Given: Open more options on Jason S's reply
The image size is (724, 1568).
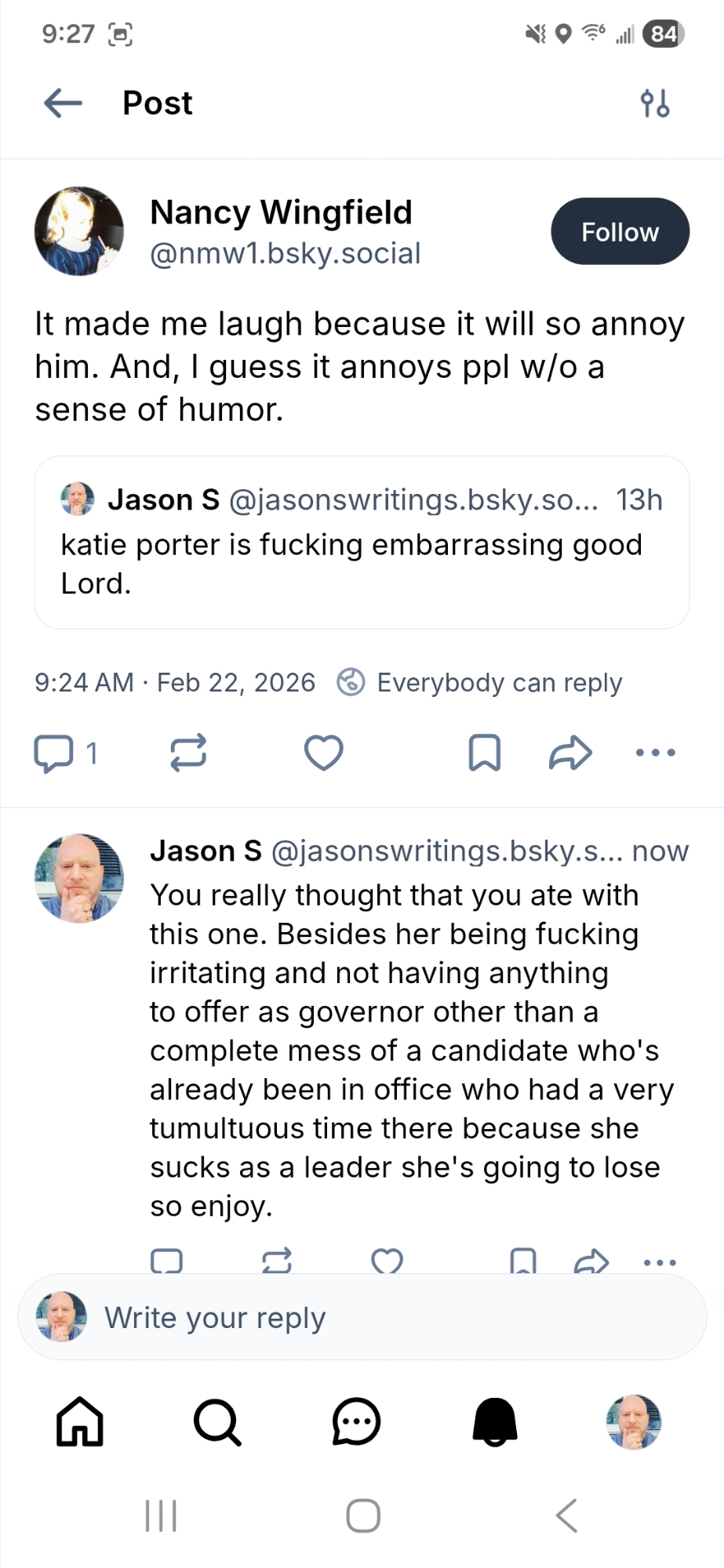Looking at the screenshot, I should click(x=659, y=1262).
